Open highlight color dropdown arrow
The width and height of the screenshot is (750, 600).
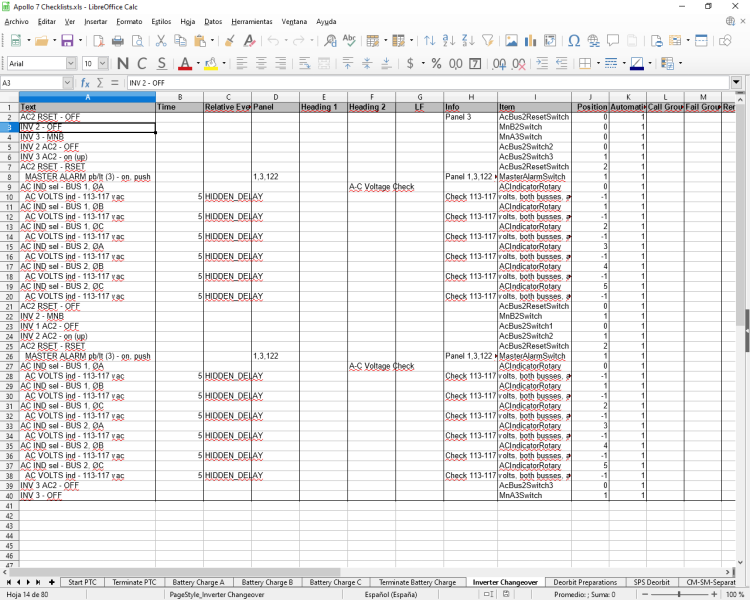tap(224, 63)
